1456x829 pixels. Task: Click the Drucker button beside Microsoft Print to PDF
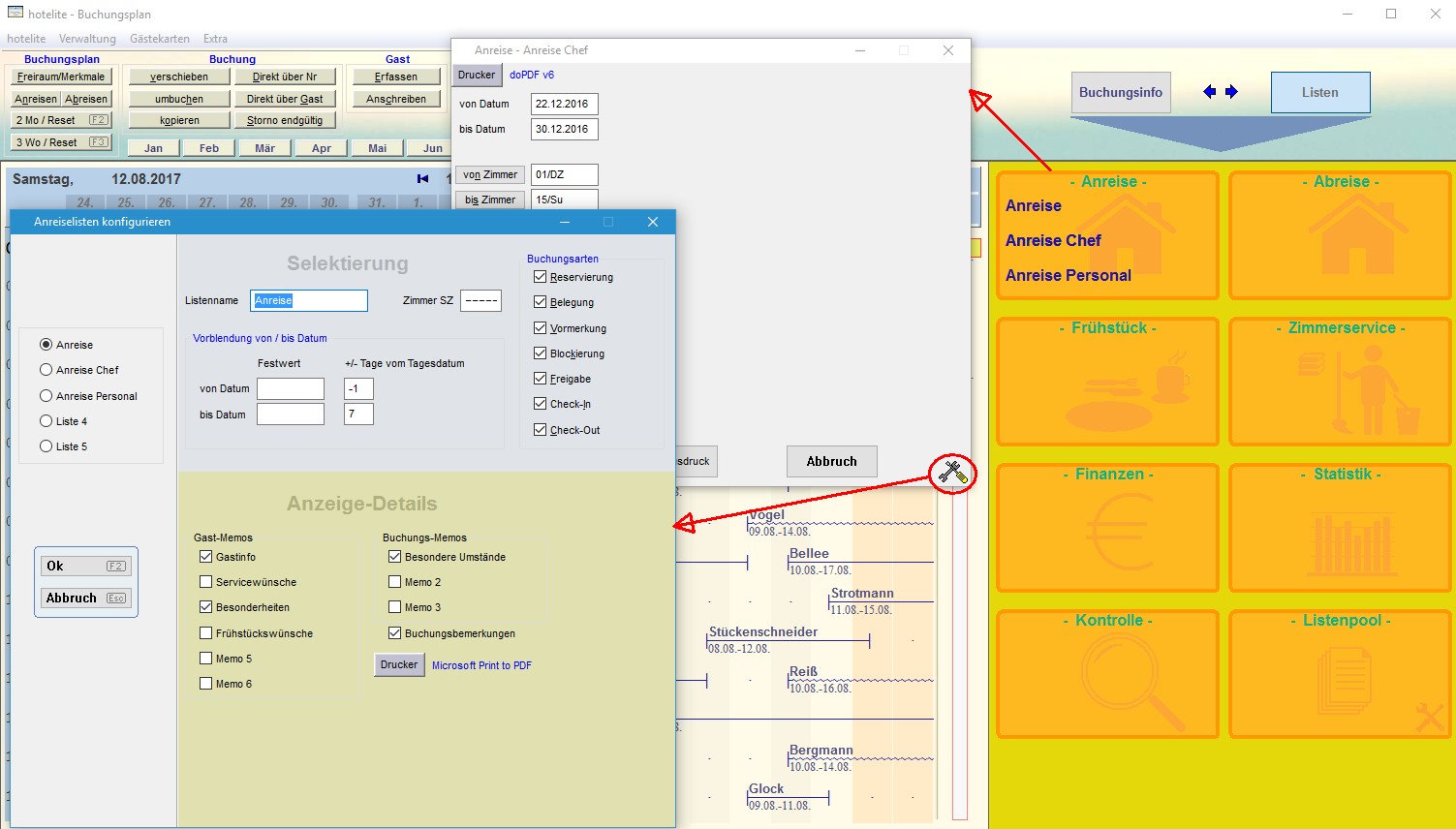(x=399, y=665)
